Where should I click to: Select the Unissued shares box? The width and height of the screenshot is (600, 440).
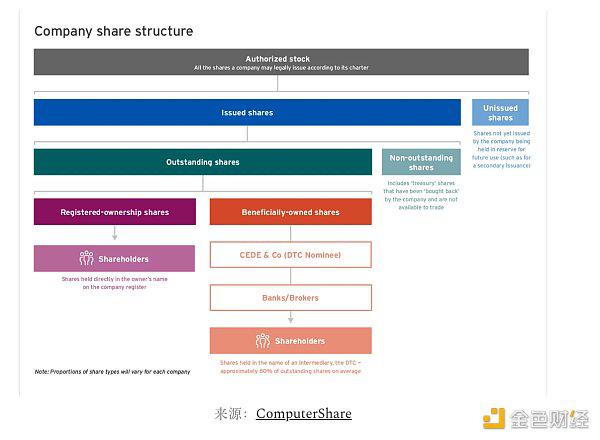tap(500, 112)
